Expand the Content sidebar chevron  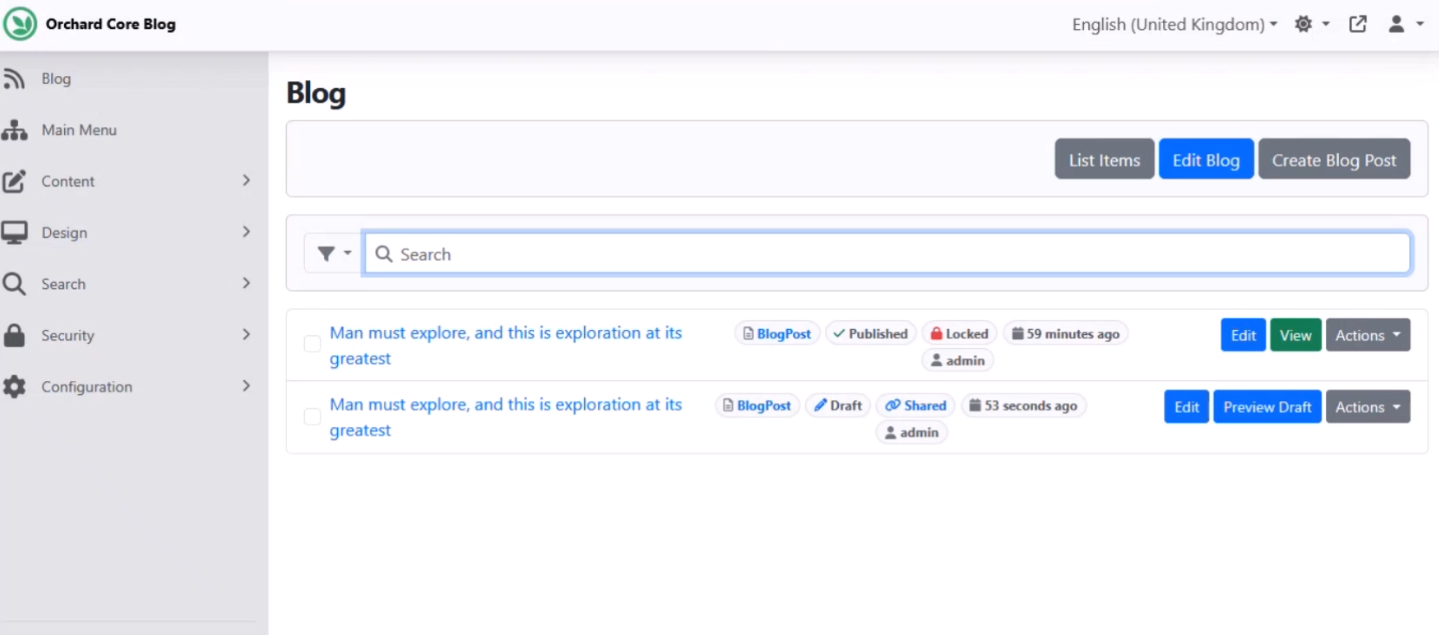click(246, 181)
